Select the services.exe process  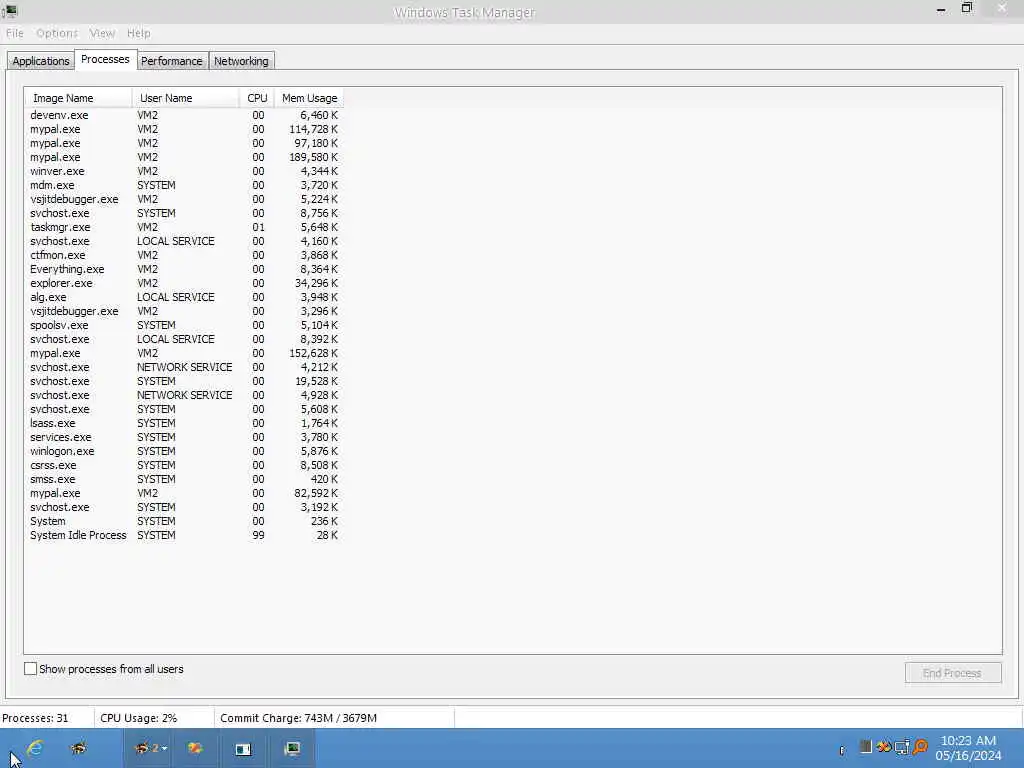coord(184,438)
